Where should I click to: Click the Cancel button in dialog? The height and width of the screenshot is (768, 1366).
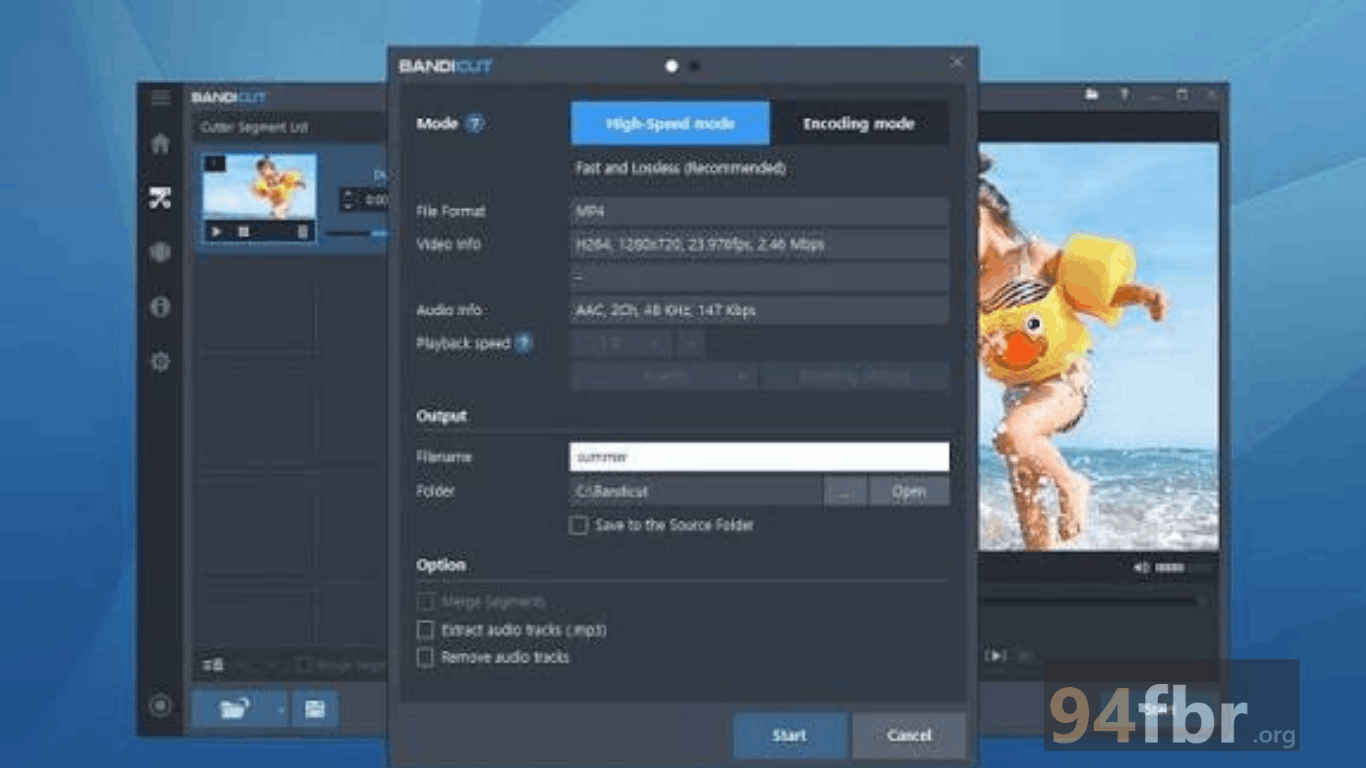point(909,735)
